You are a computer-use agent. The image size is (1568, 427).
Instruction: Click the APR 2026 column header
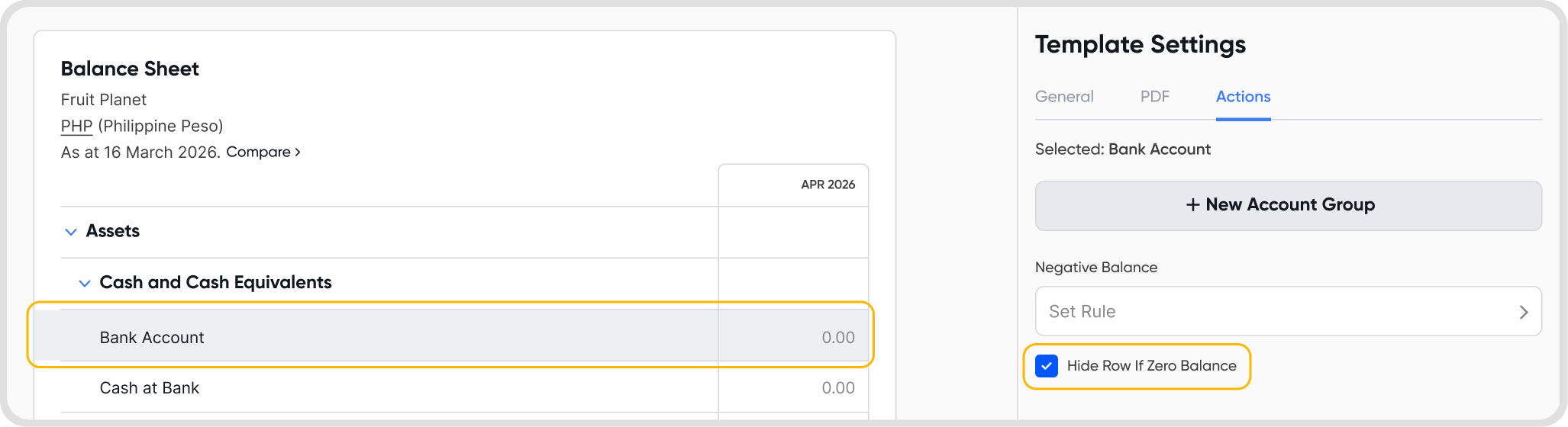[x=828, y=185]
